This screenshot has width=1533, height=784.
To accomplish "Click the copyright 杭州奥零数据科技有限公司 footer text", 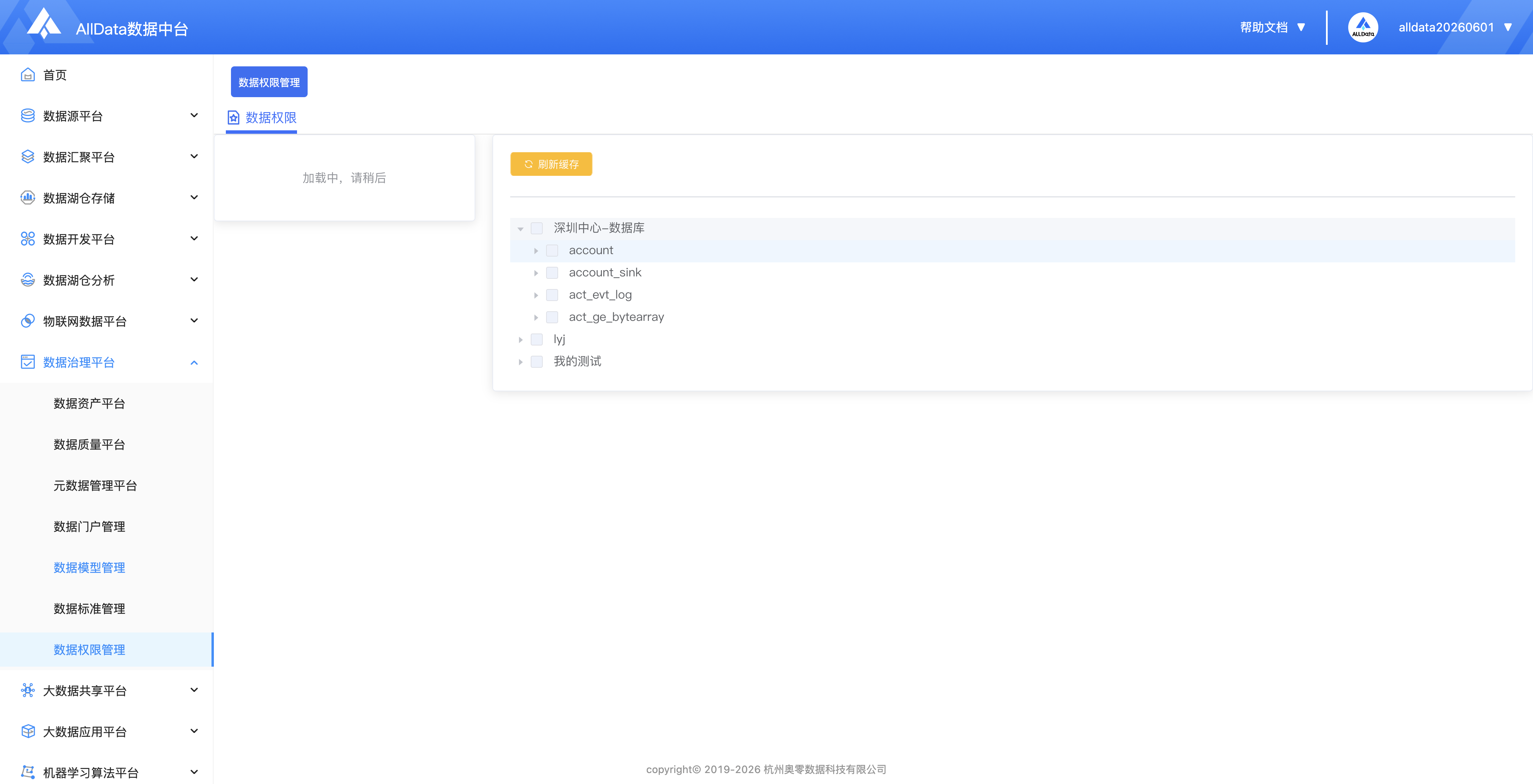I will pyautogui.click(x=766, y=769).
